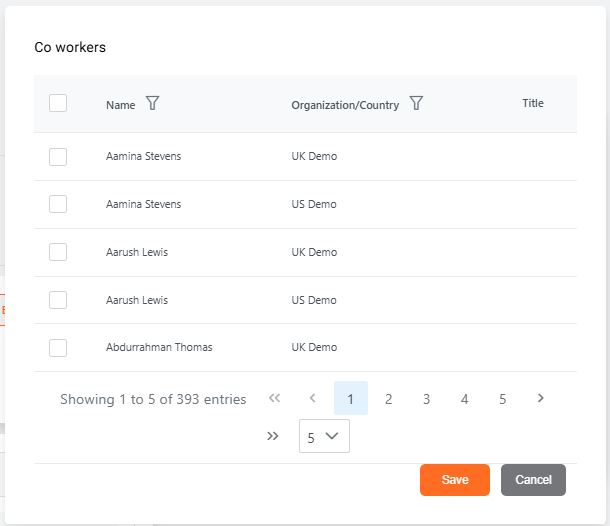This screenshot has width=610, height=526.
Task: Open the rows-per-page dropdown
Action: click(x=324, y=436)
